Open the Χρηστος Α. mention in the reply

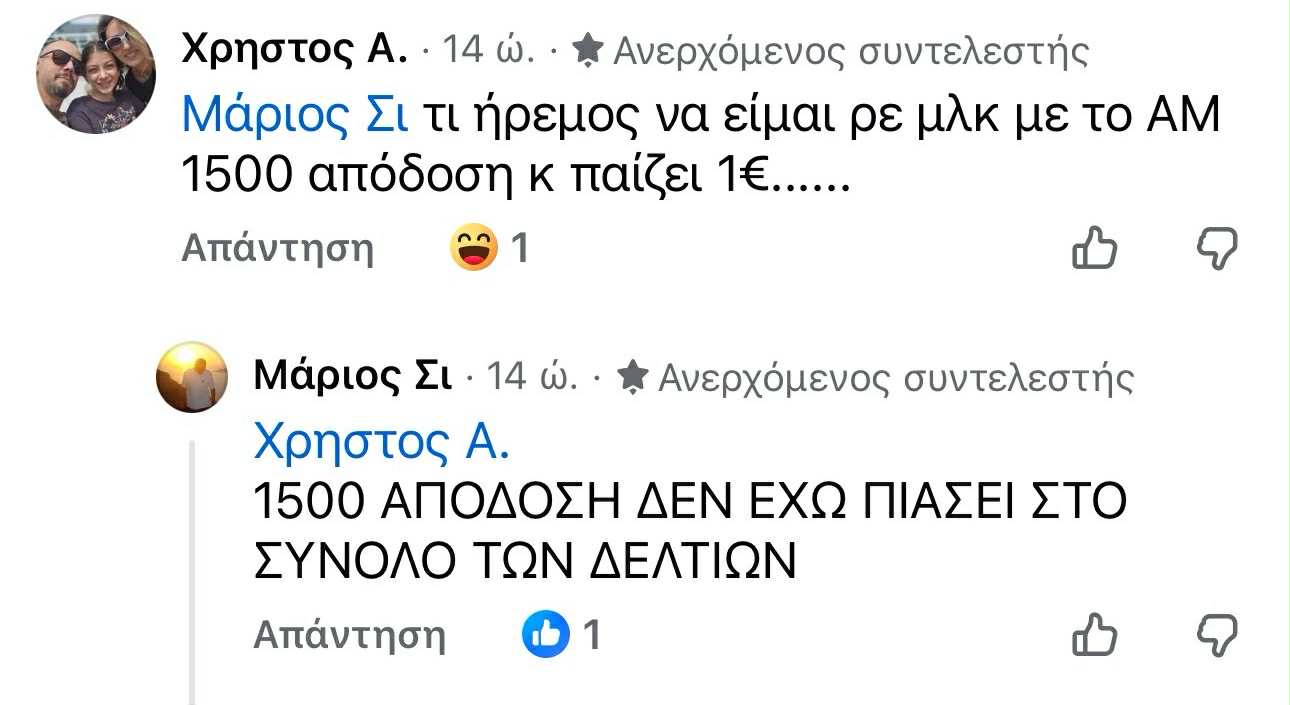pyautogui.click(x=381, y=443)
